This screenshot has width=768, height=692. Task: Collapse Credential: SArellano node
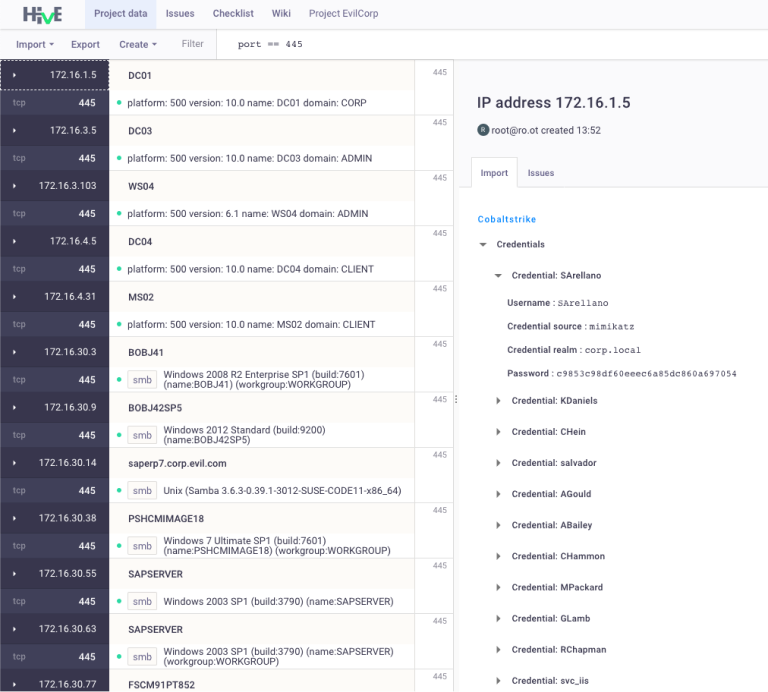point(498,275)
